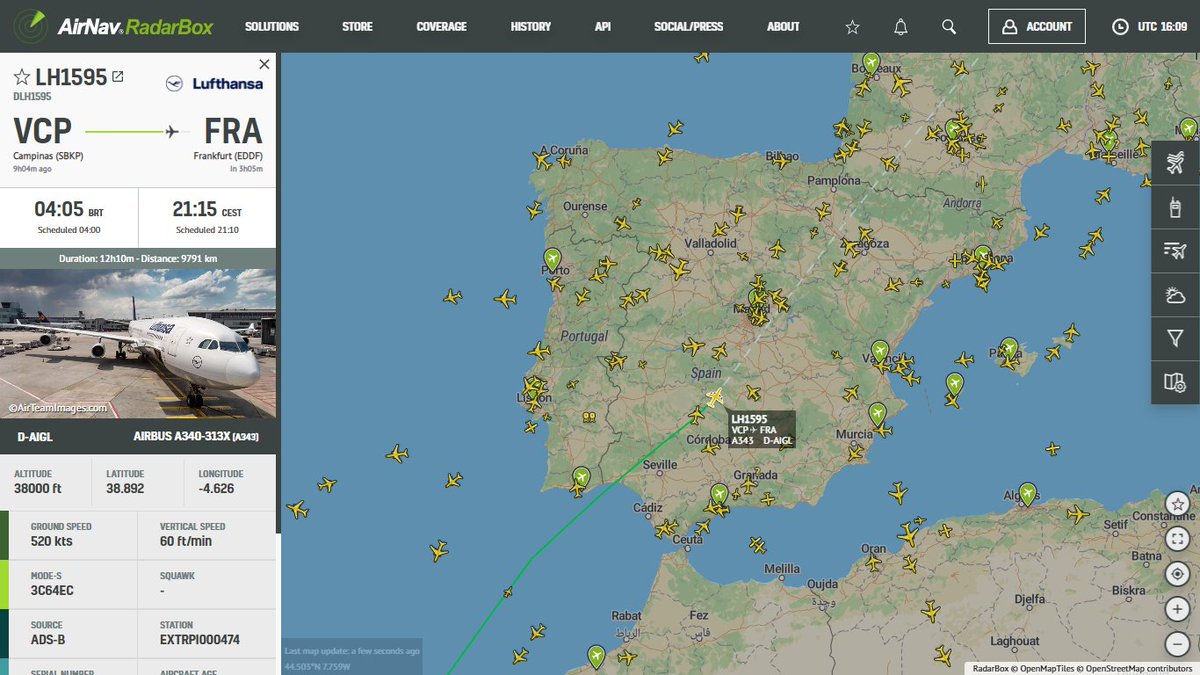Open the ABOUT menu
Image resolution: width=1200 pixels, height=675 pixels.
[783, 27]
